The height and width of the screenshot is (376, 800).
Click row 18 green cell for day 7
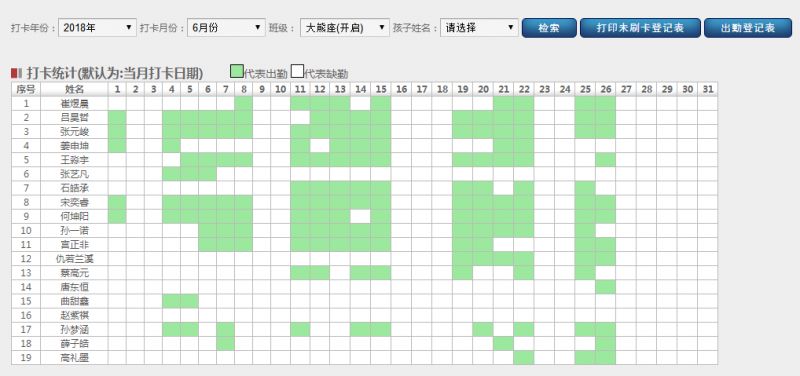click(x=226, y=343)
